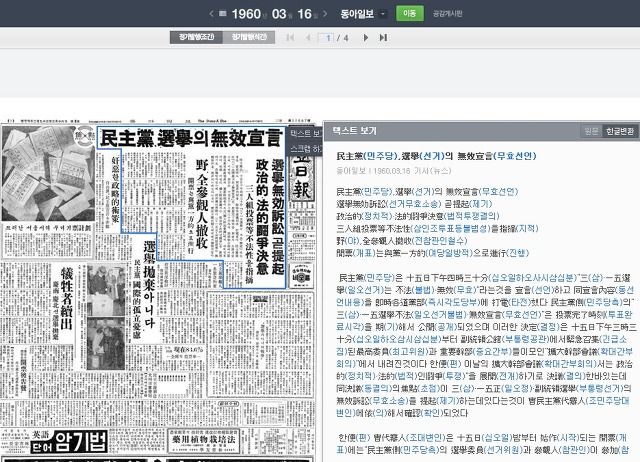Click the 藥用植物栽培法 advertisement
Viewport: 640px width, 462px height.
pyautogui.click(x=203, y=440)
